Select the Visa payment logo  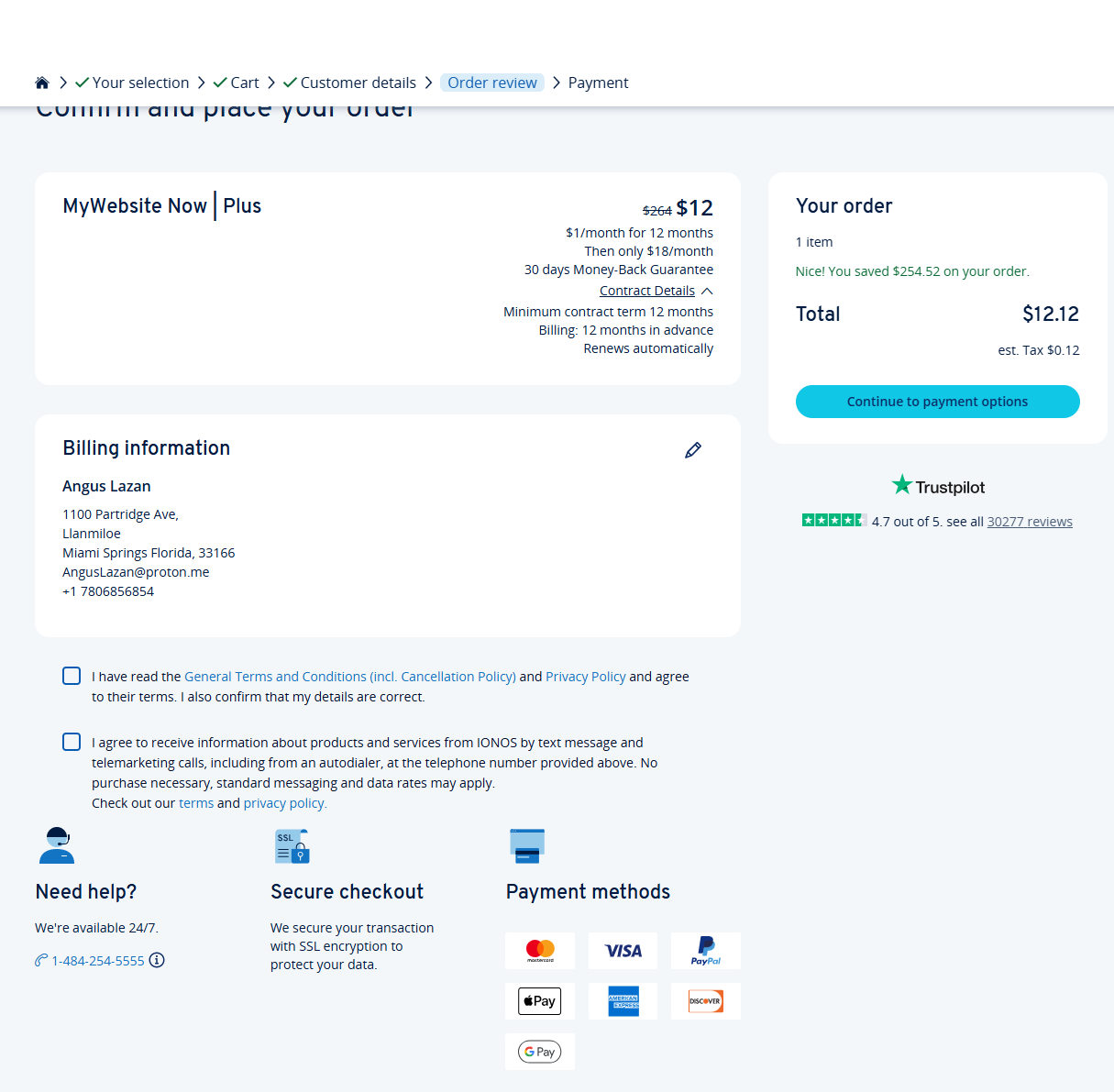tap(623, 951)
